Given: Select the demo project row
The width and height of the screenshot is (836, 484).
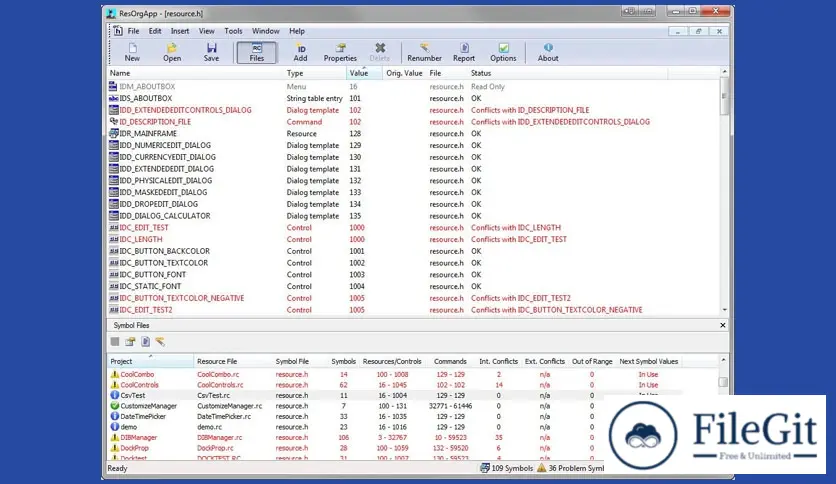Looking at the screenshot, I should (356, 427).
